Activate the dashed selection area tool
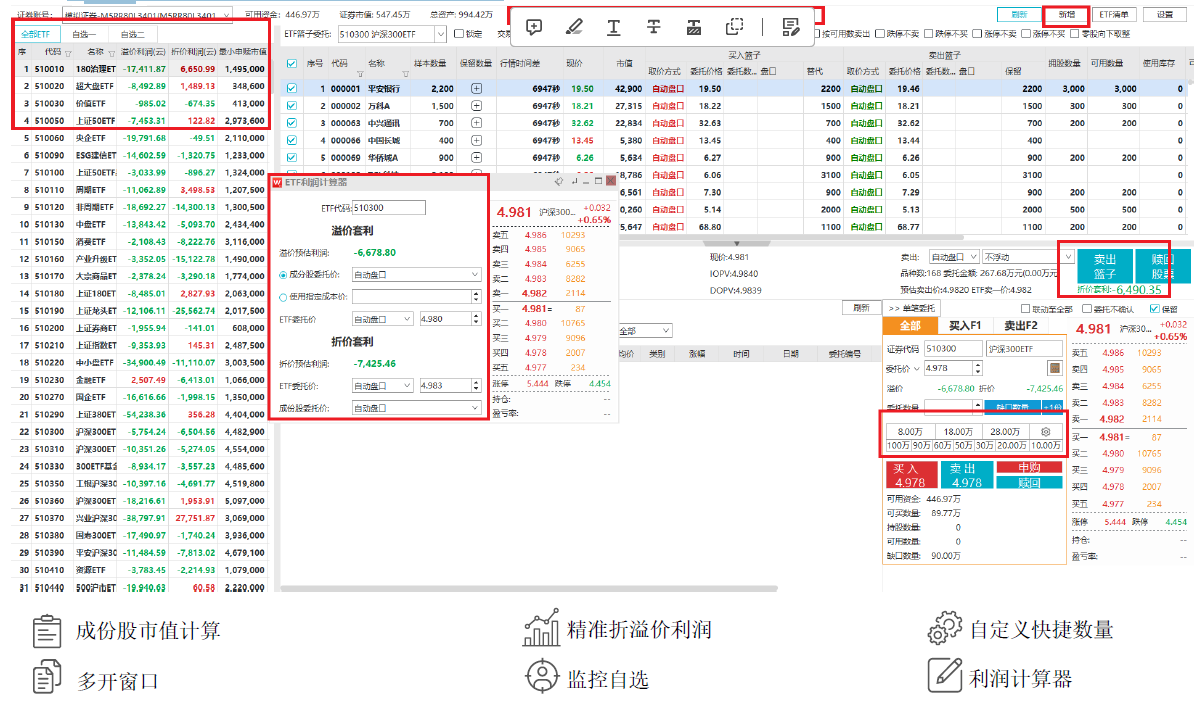Image resolution: width=1194 pixels, height=728 pixels. (734, 27)
